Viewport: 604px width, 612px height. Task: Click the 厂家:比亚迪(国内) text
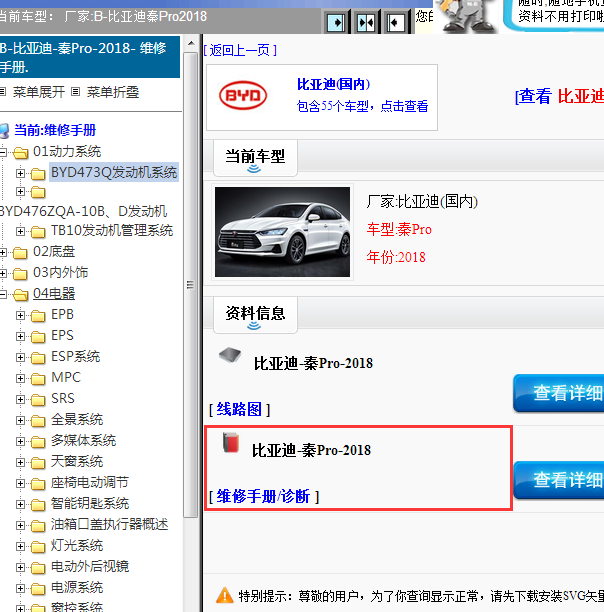coord(422,202)
